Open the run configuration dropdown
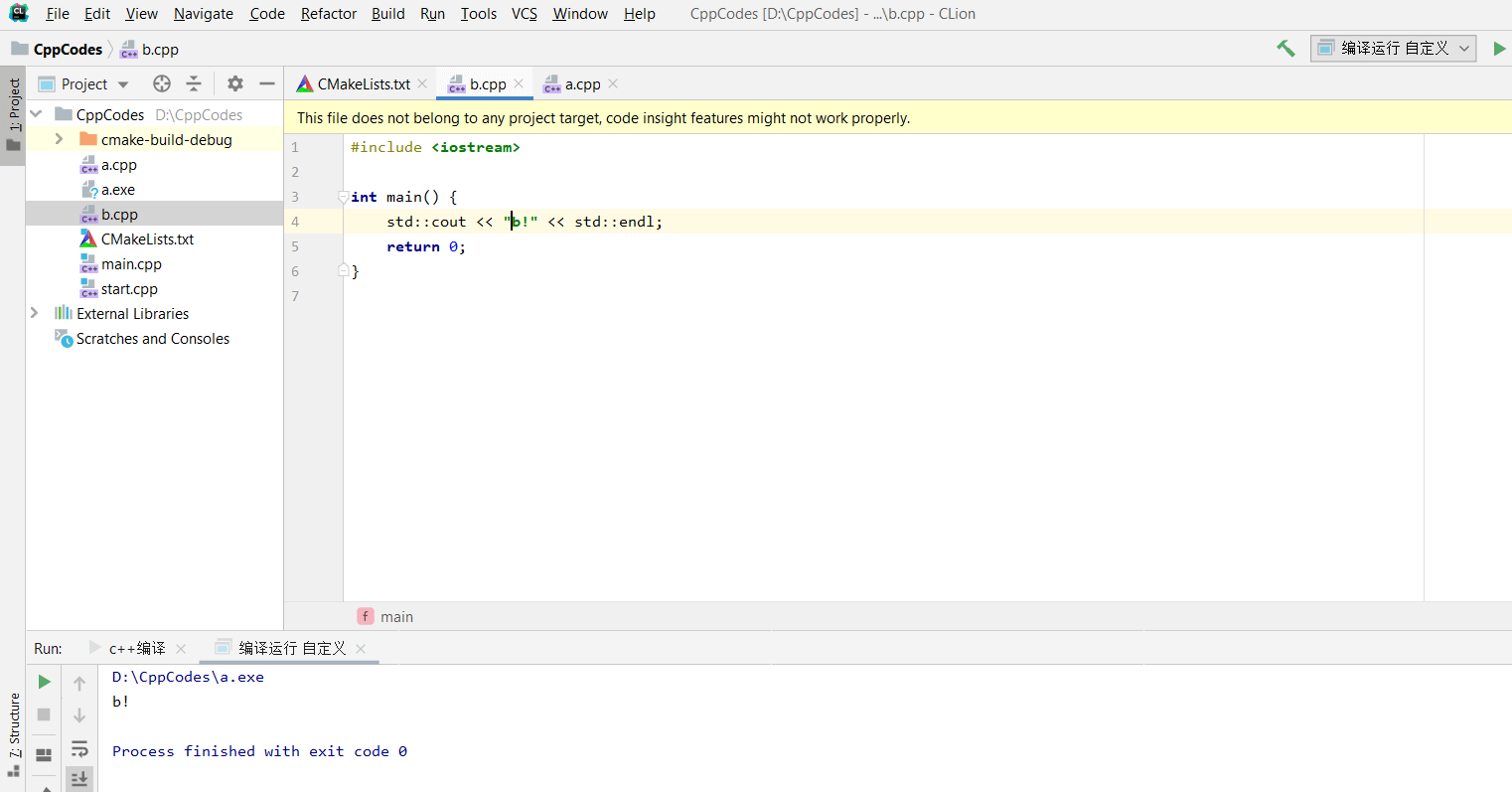The width and height of the screenshot is (1512, 792). (1393, 49)
